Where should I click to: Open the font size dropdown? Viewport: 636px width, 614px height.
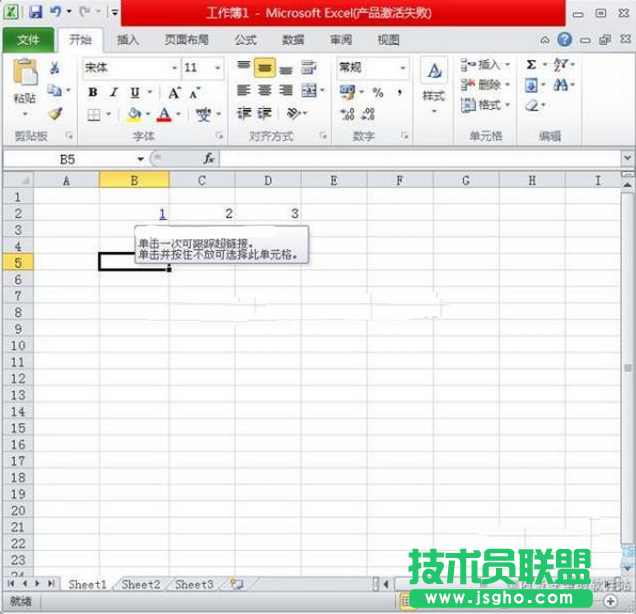(218, 68)
